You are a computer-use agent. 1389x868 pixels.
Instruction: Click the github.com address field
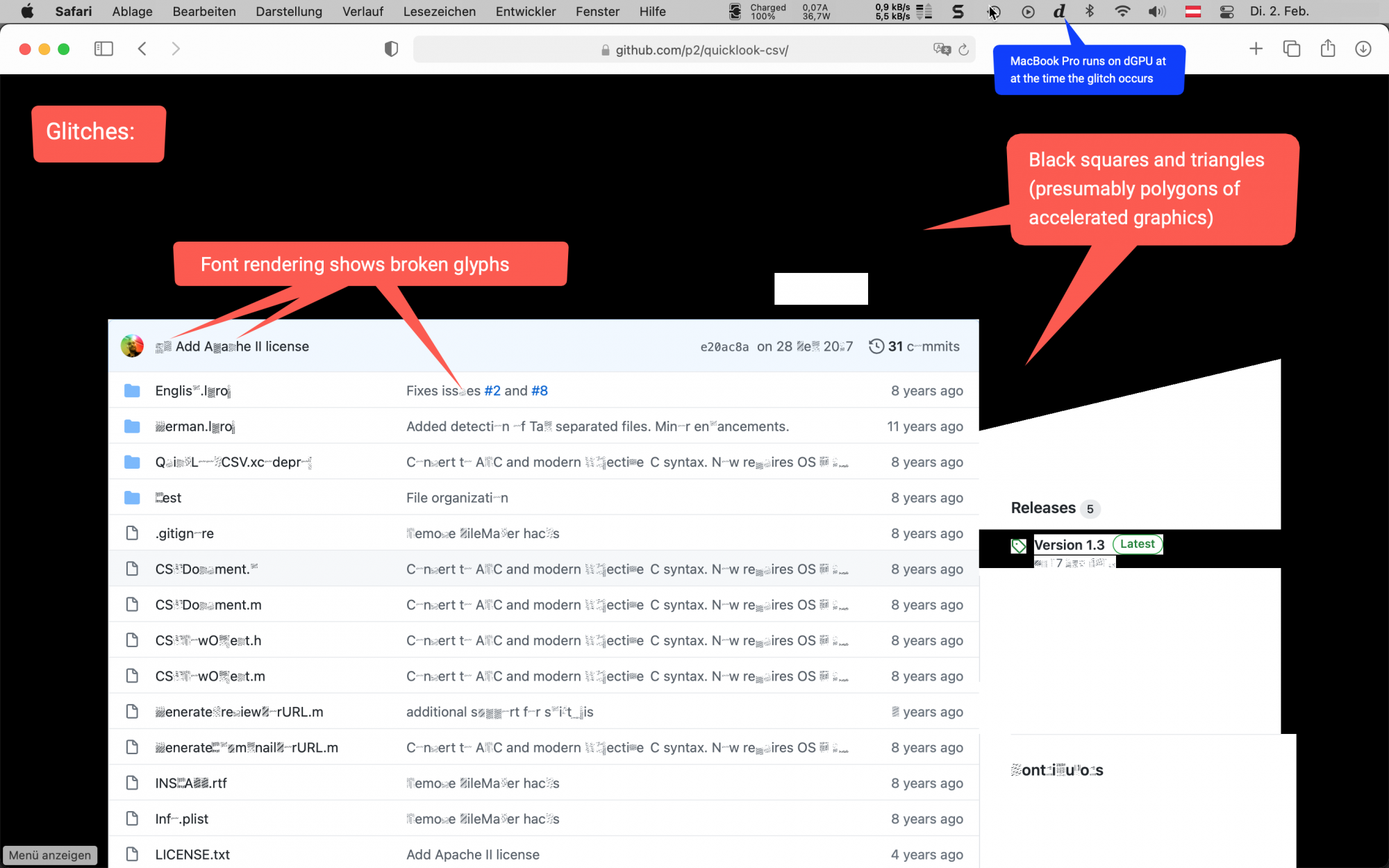coord(701,50)
